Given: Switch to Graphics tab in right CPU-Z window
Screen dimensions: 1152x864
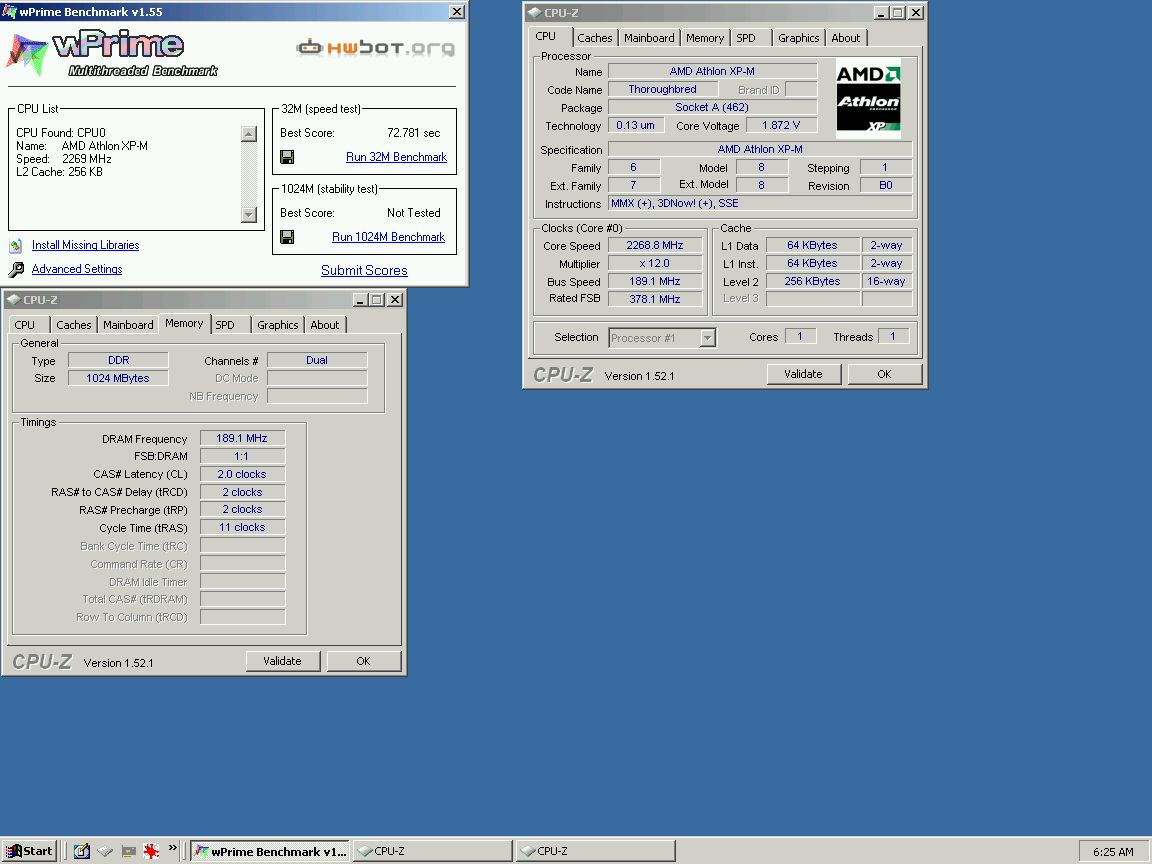Looking at the screenshot, I should (x=799, y=37).
